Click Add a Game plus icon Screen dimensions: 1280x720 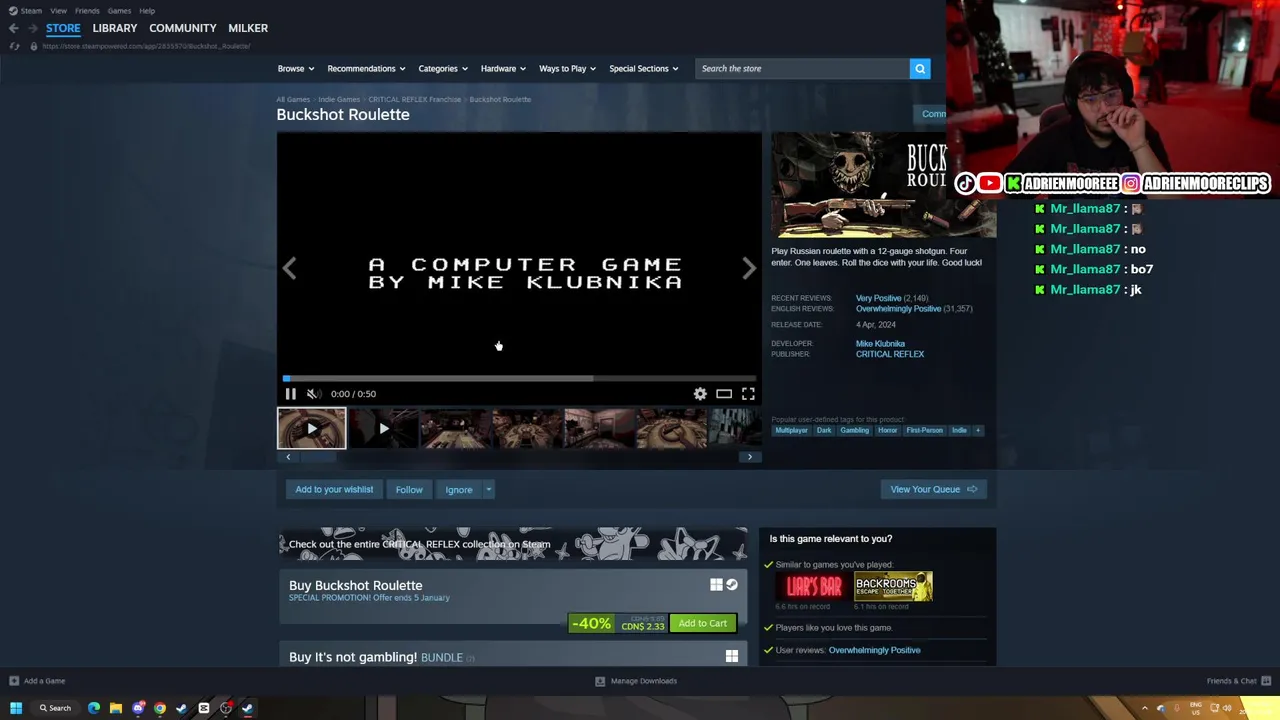(14, 681)
